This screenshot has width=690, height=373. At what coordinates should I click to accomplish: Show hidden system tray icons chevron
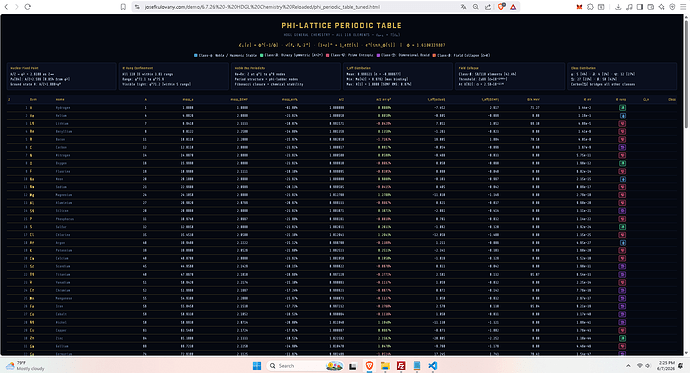click(628, 366)
